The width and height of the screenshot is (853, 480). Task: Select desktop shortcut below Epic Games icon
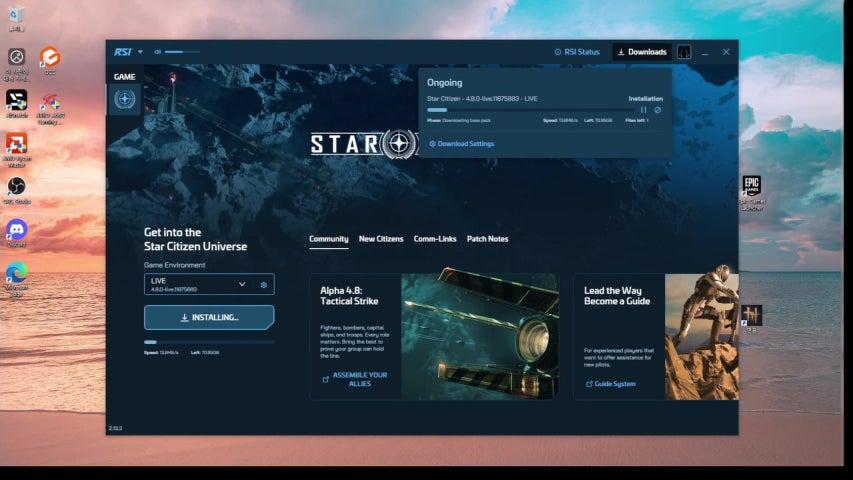[751, 319]
